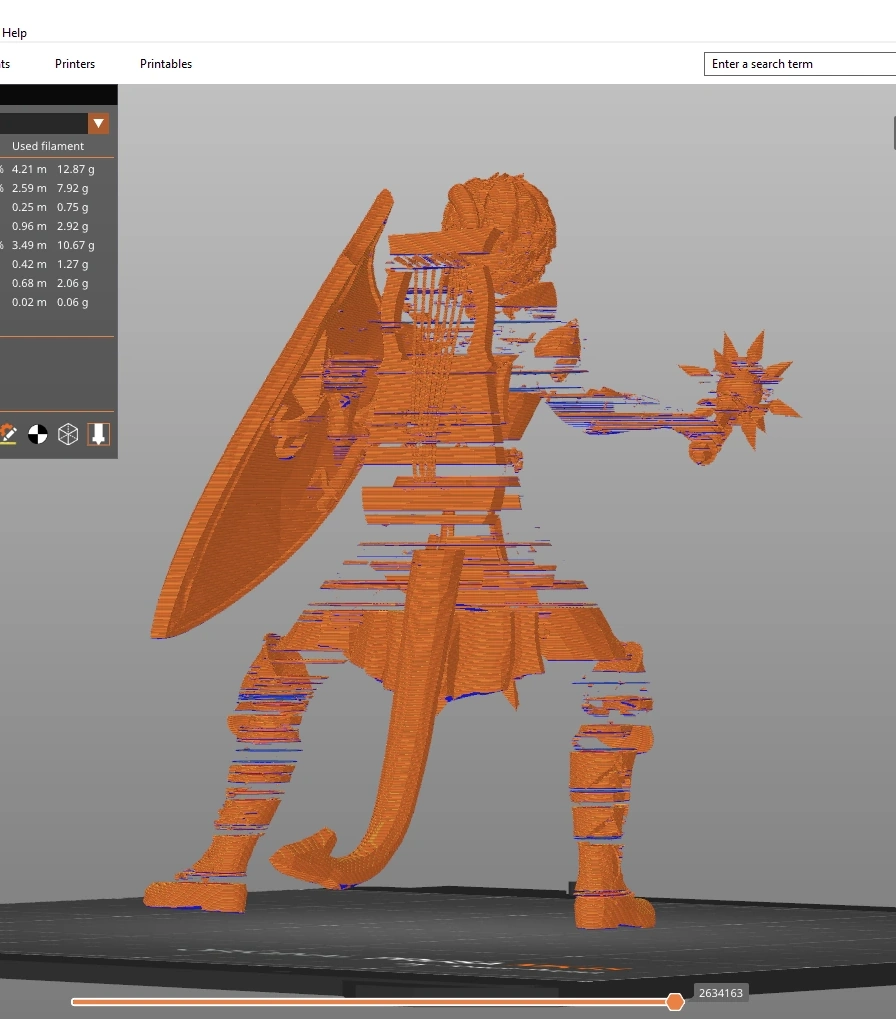Toggle the filament row showing 0.96 m

coord(29,226)
